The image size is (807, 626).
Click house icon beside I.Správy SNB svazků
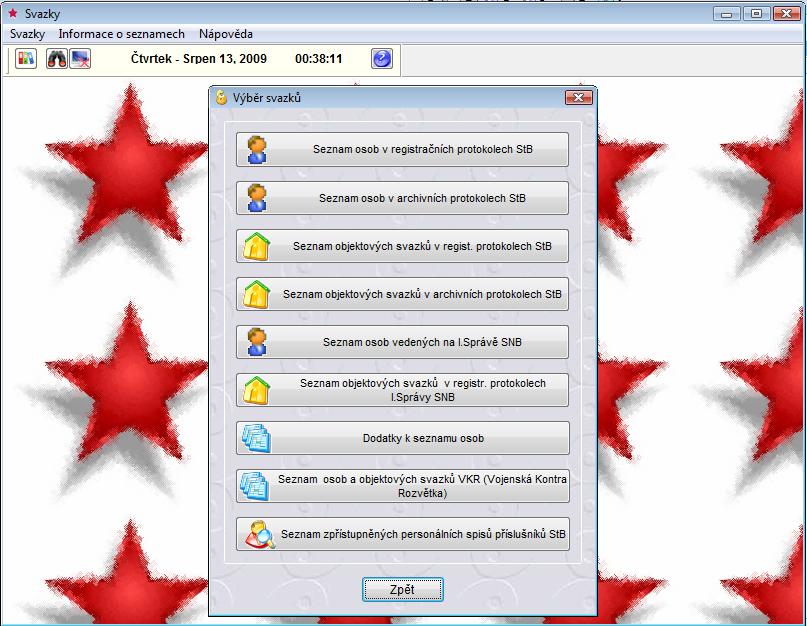tap(257, 390)
